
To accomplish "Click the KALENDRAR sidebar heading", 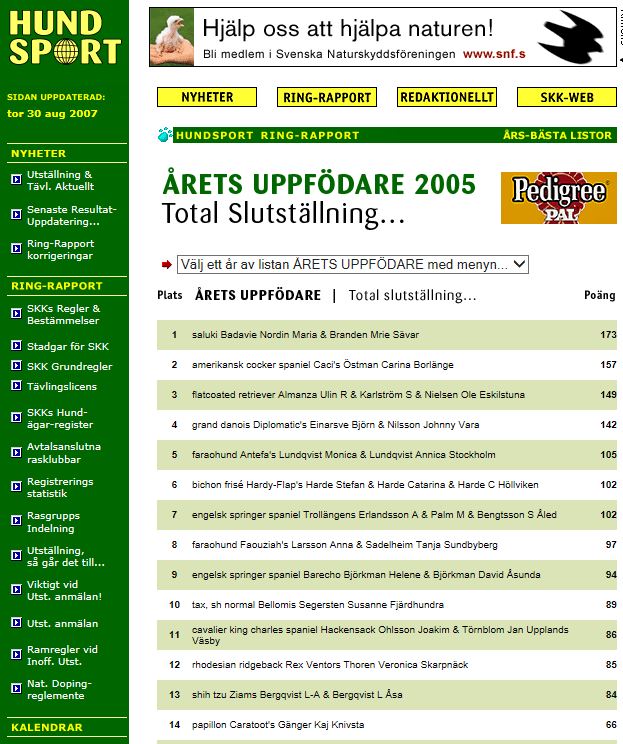I will [47, 727].
